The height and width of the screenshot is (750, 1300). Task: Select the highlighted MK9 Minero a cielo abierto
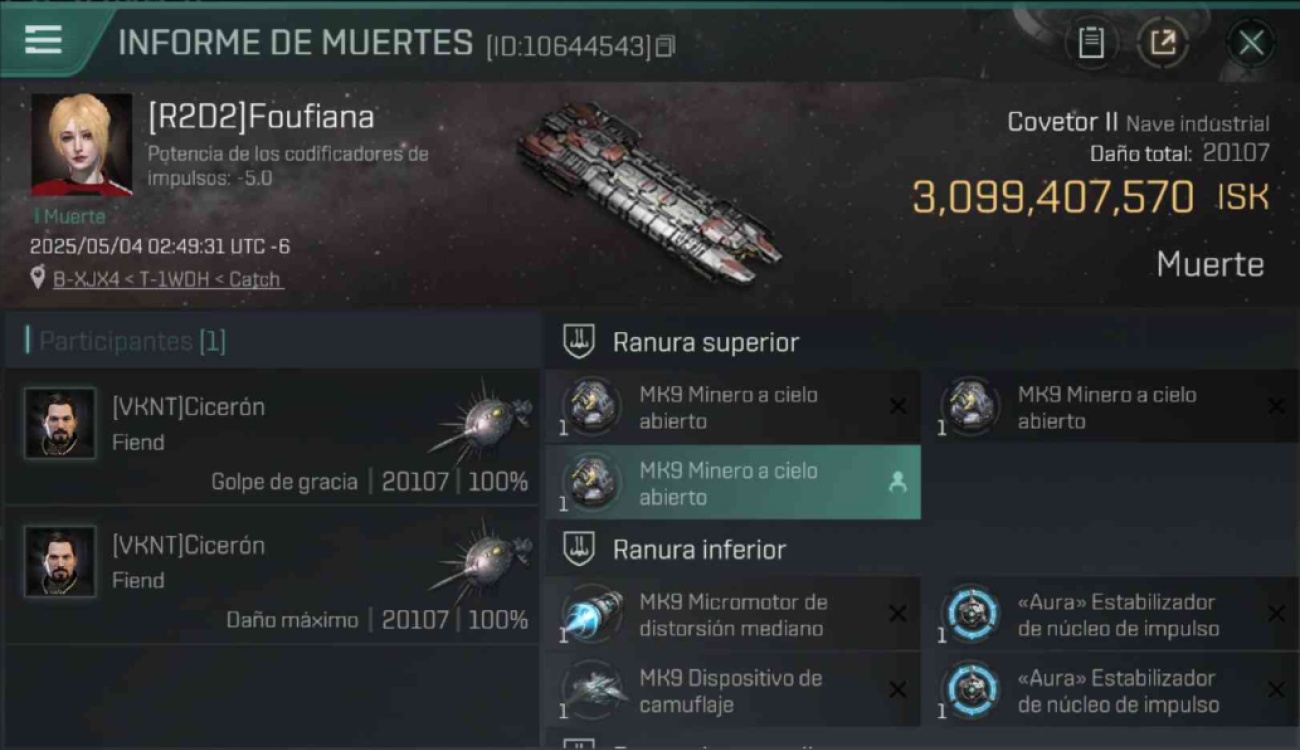tap(733, 483)
